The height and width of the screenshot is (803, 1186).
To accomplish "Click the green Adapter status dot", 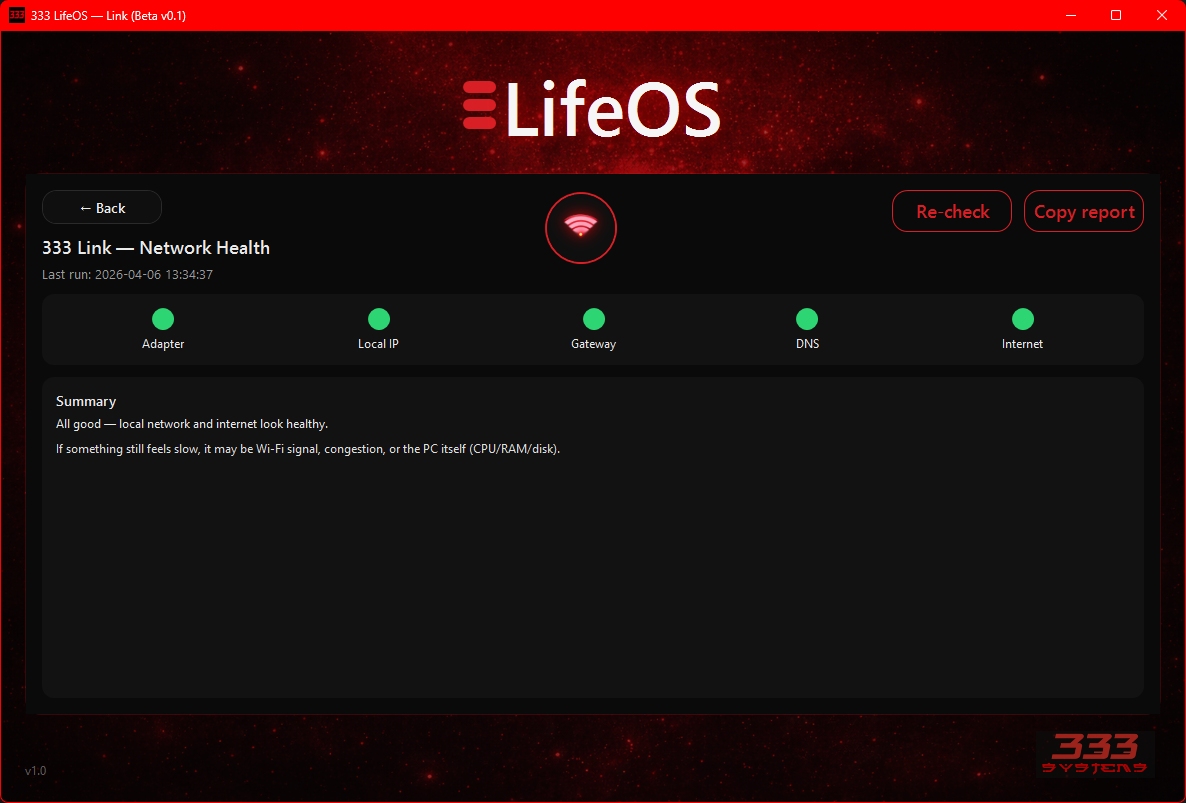I will click(163, 319).
